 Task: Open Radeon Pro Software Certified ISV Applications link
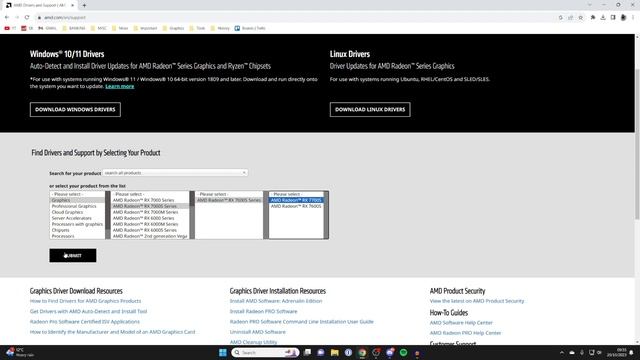point(84,322)
